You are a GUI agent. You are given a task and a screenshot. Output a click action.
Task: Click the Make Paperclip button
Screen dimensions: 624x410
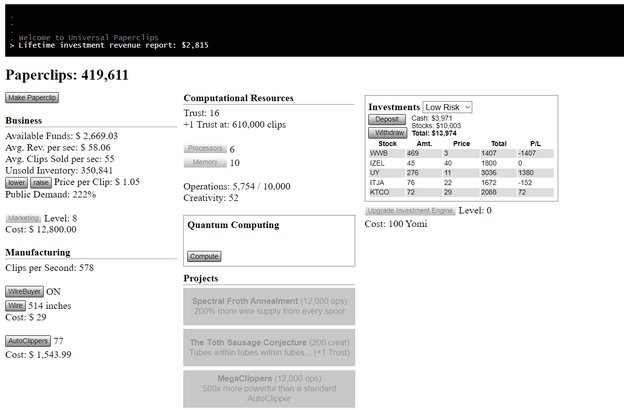32,98
